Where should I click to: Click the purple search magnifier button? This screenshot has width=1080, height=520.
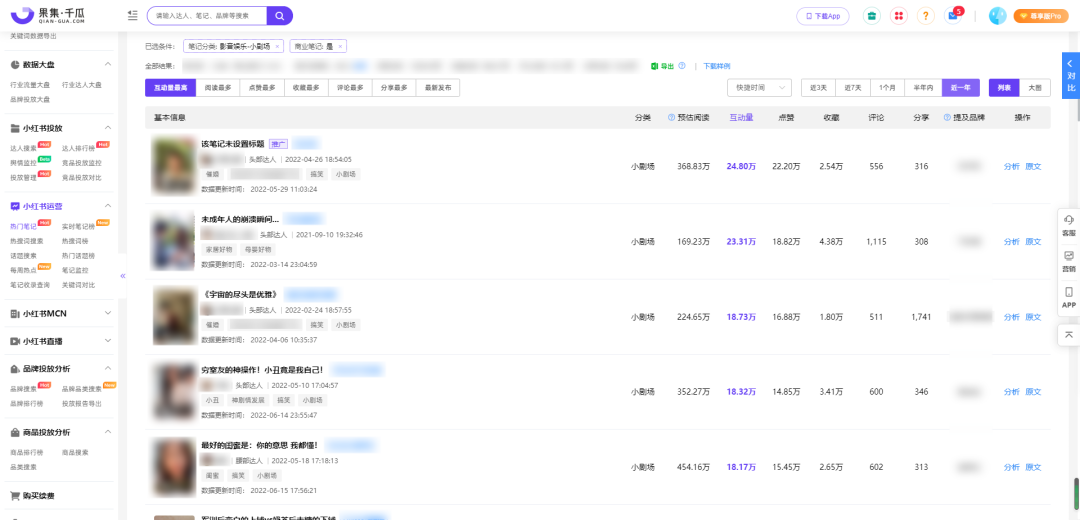(280, 15)
